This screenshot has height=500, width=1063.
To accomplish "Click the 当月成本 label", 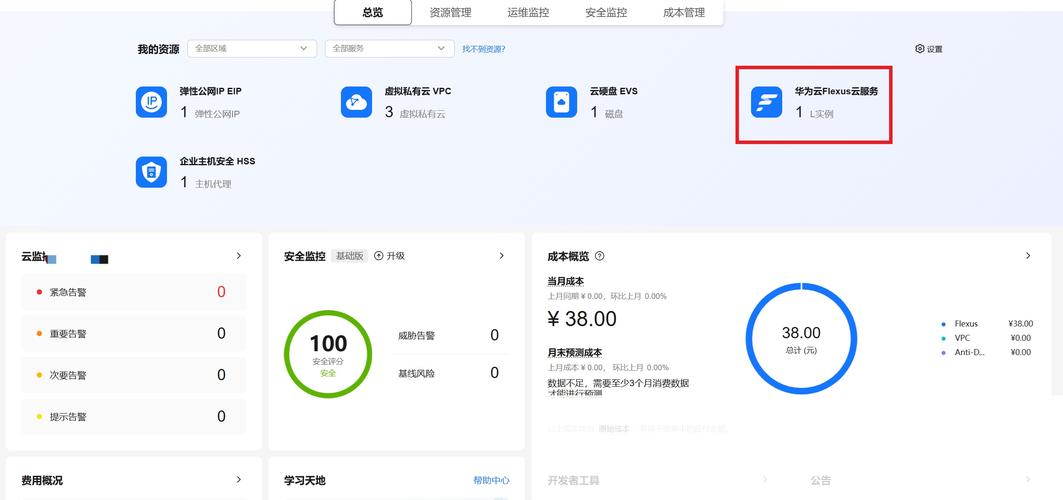I will coord(565,281).
